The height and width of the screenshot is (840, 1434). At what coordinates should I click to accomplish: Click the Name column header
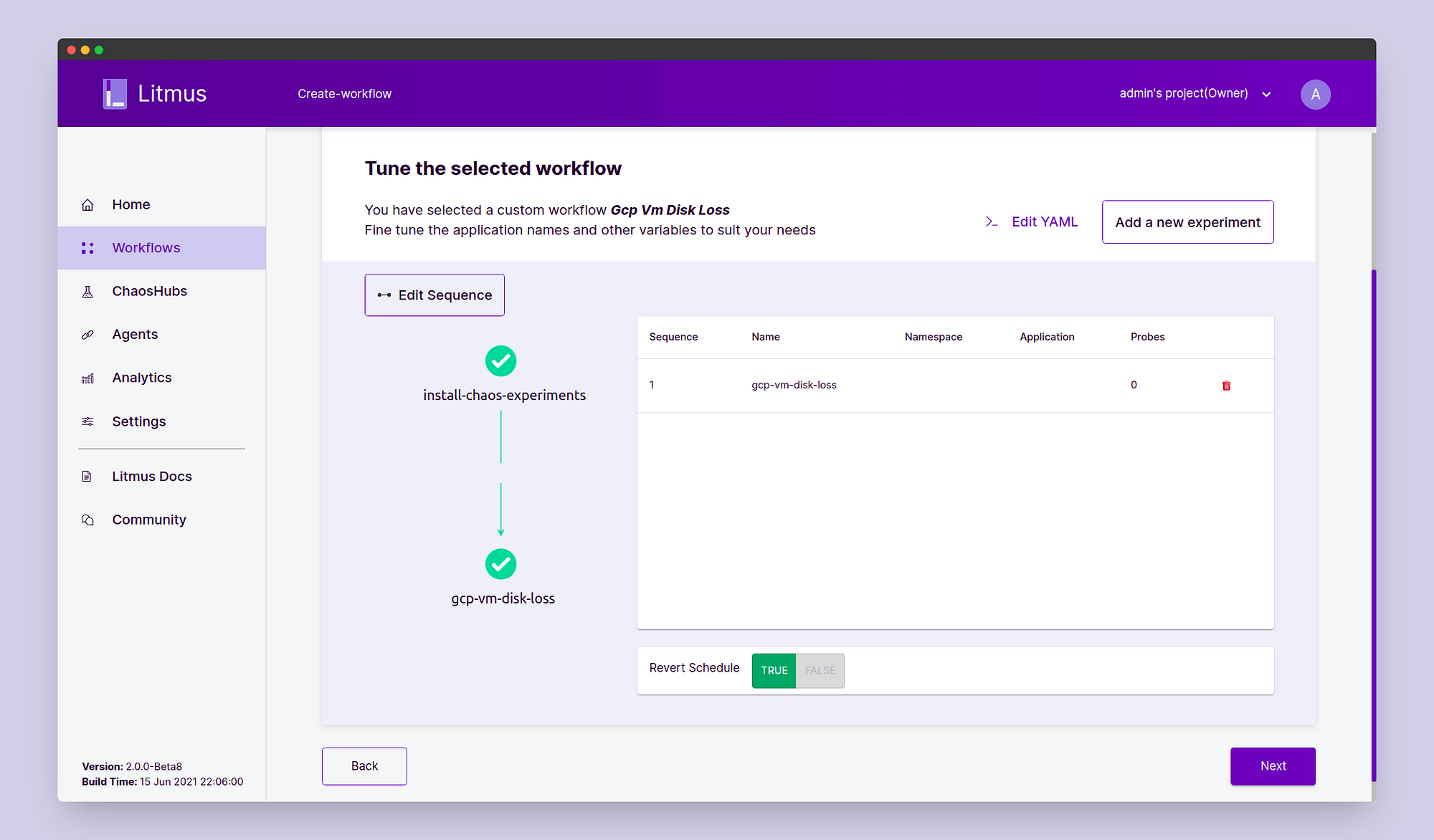[766, 337]
